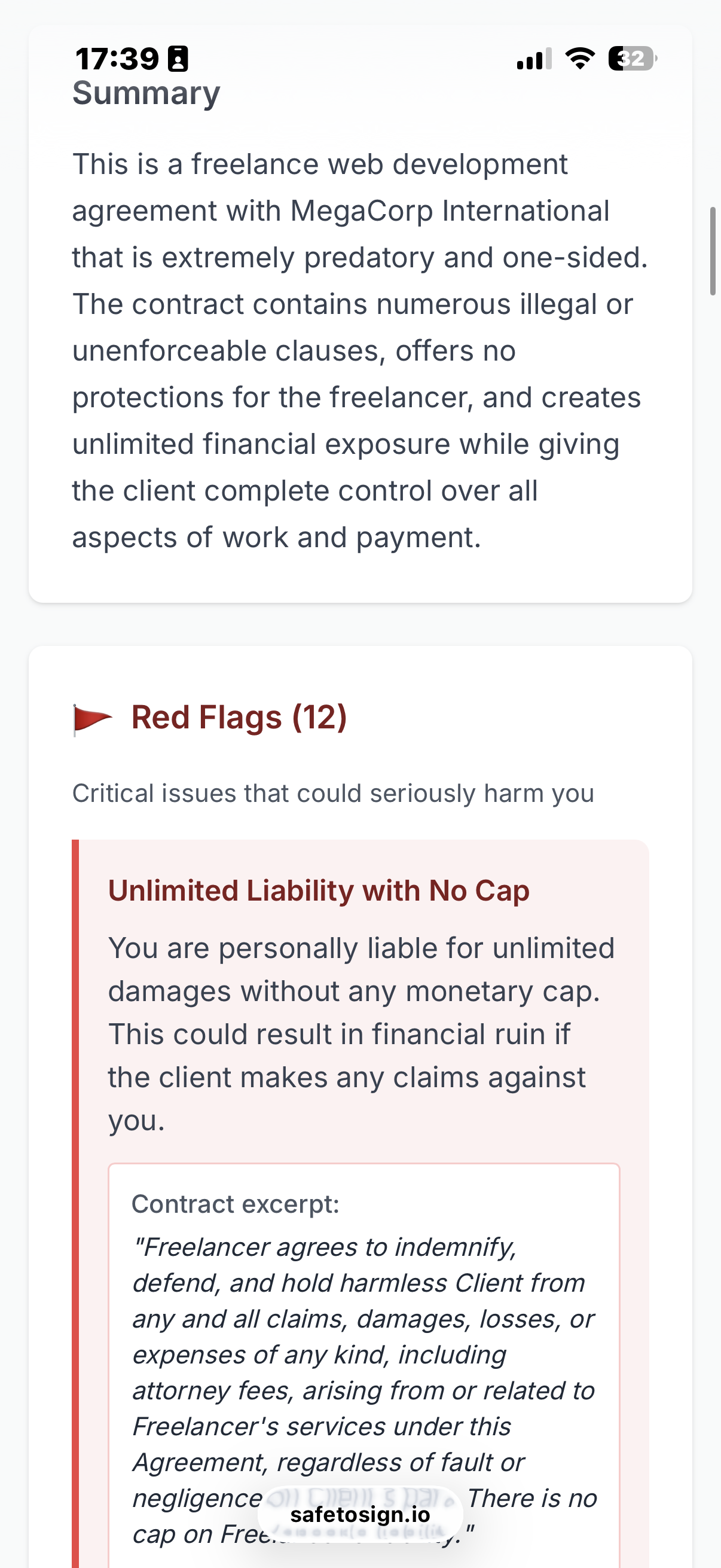Tap the ID badge icon beside the time
Screen dimensions: 721x1568
pos(178,59)
